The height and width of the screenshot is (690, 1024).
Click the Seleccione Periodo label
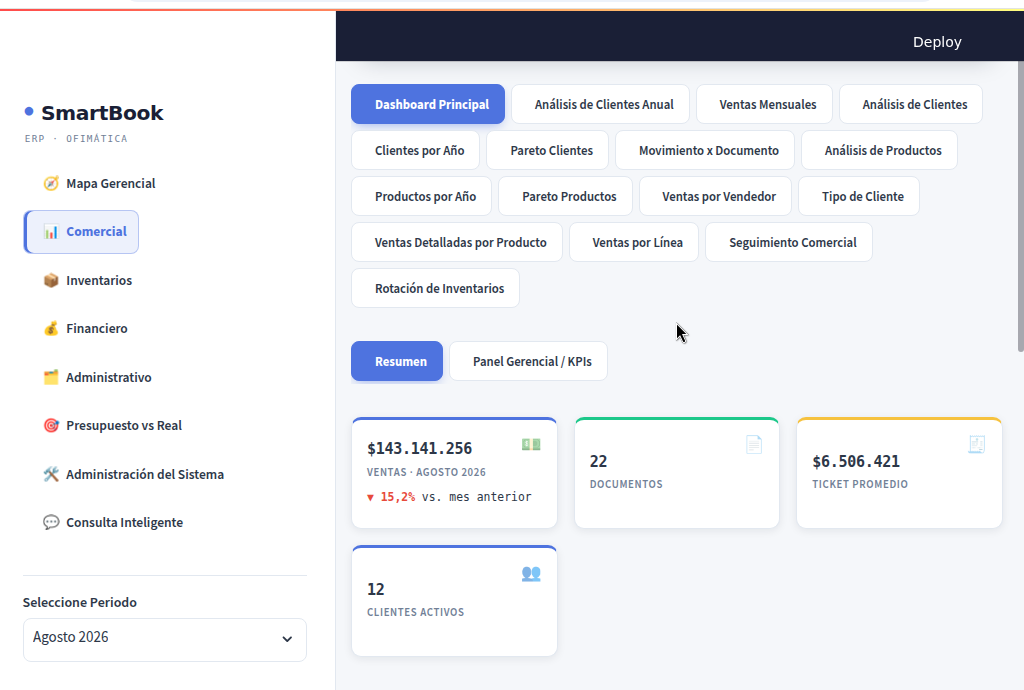(x=80, y=603)
